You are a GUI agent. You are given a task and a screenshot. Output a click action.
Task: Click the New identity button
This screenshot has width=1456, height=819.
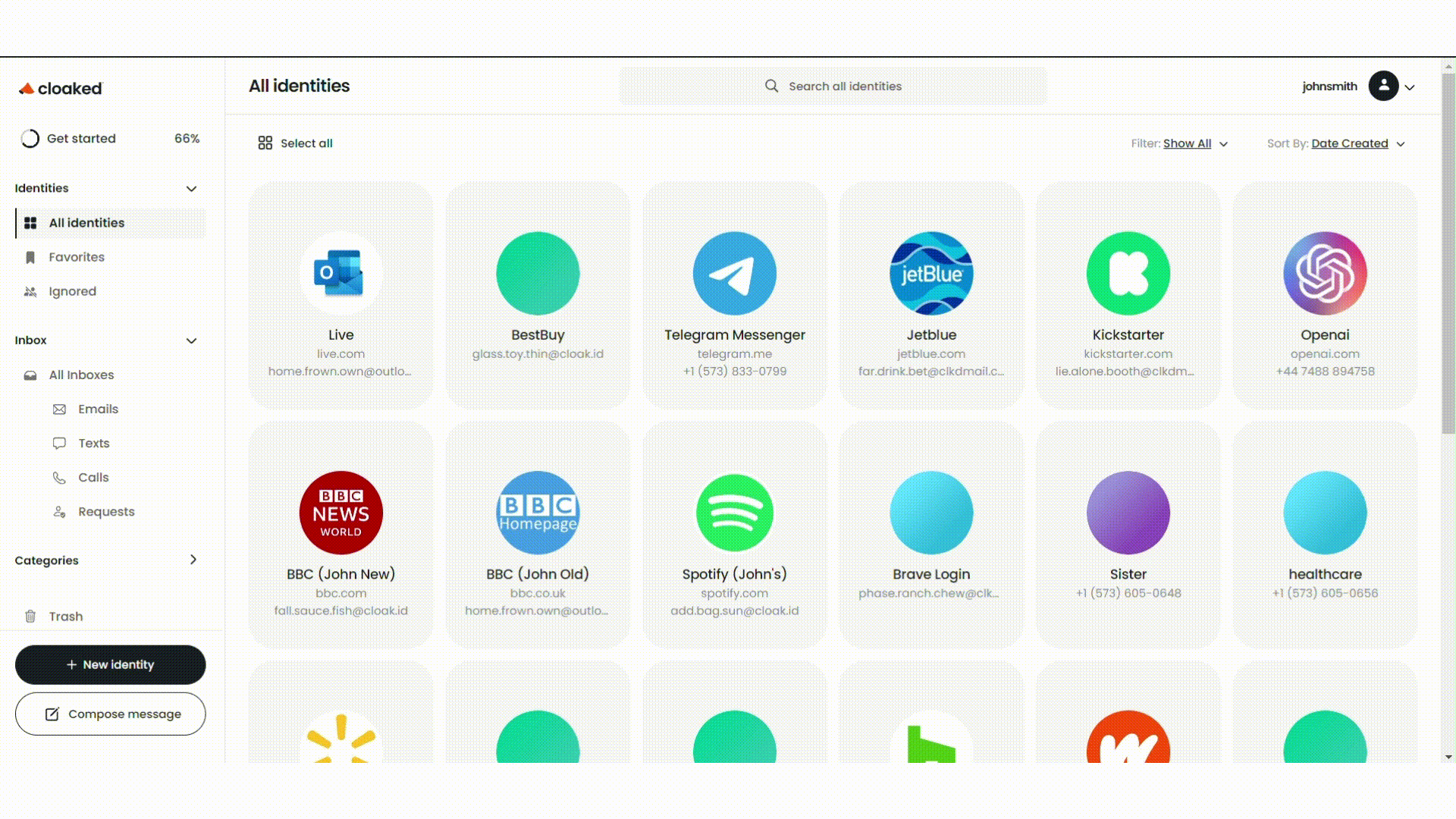coord(111,664)
